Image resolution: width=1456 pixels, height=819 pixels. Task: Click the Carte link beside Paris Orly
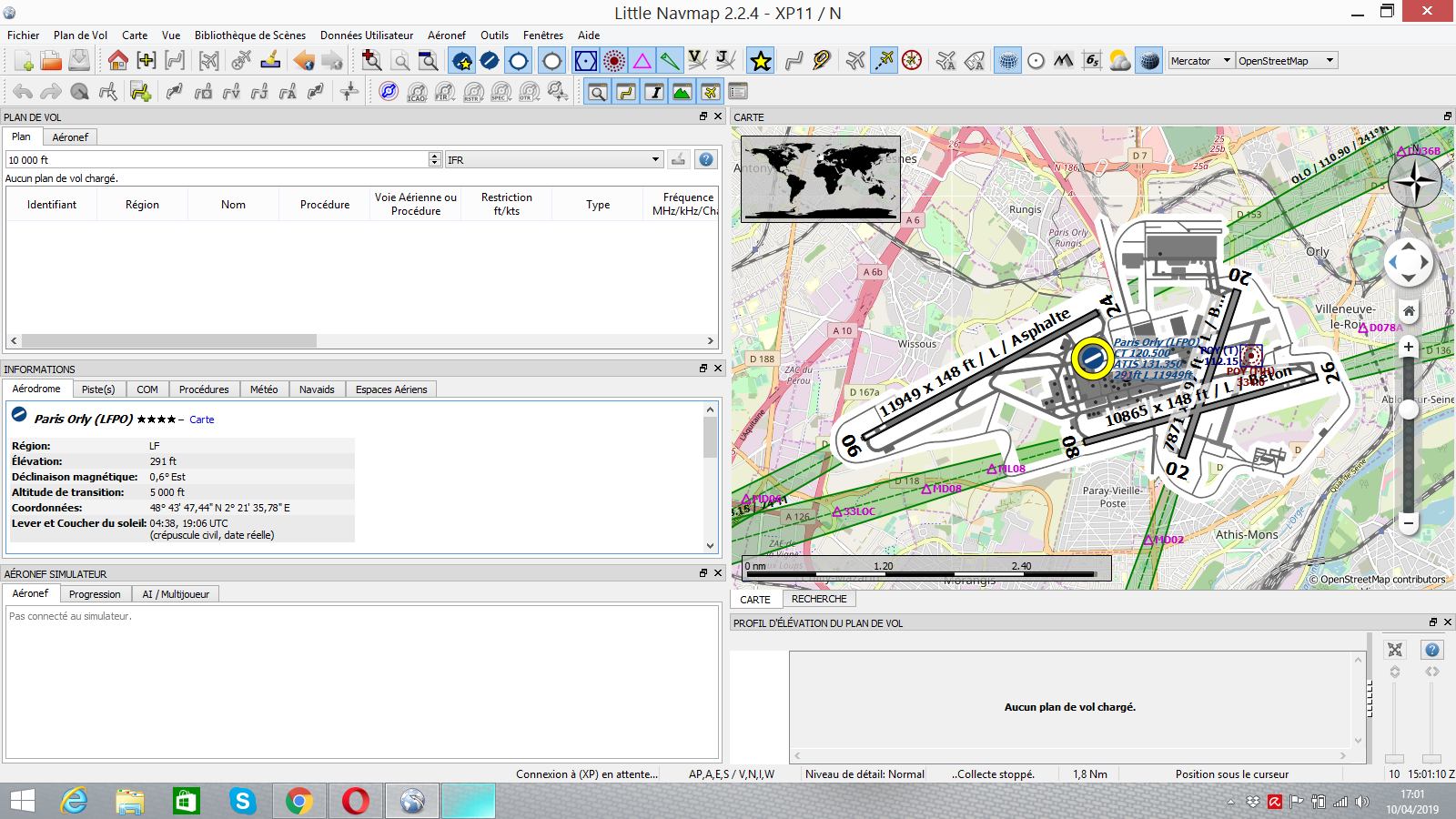coord(201,420)
